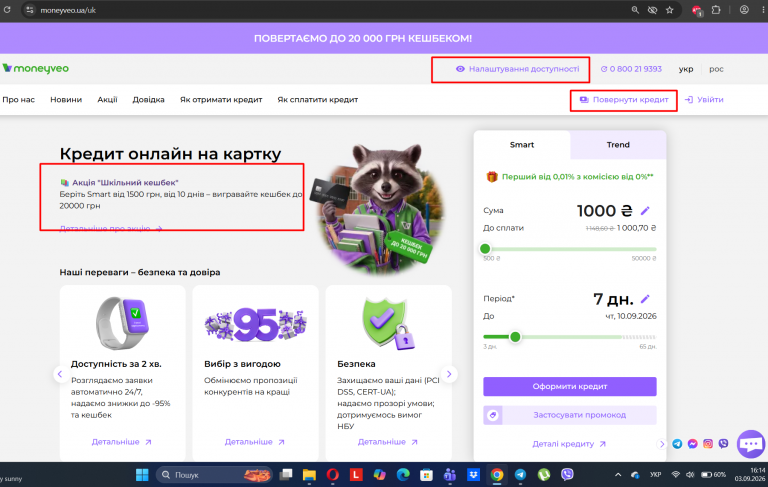768x487 pixels.
Task: Launch Opera browser from taskbar
Action: click(x=333, y=475)
